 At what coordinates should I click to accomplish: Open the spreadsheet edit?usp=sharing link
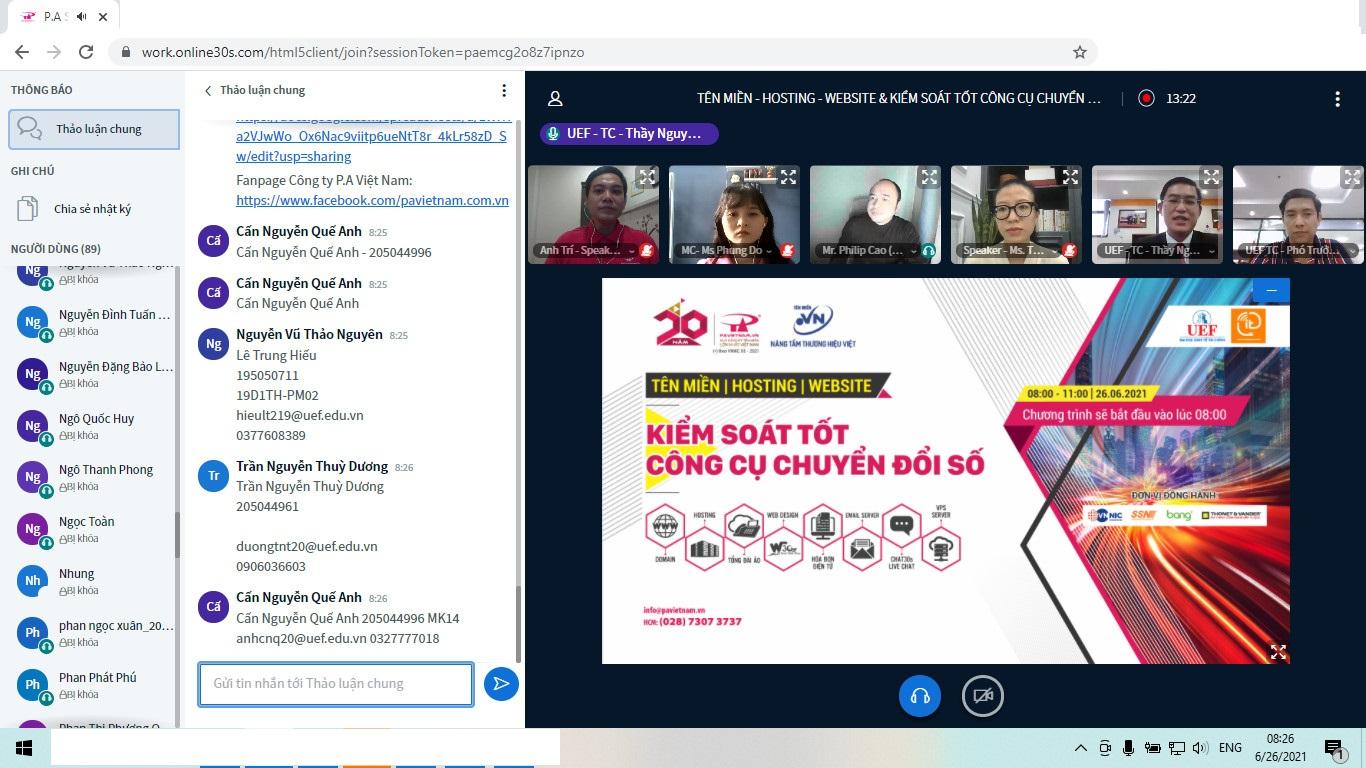(x=293, y=156)
